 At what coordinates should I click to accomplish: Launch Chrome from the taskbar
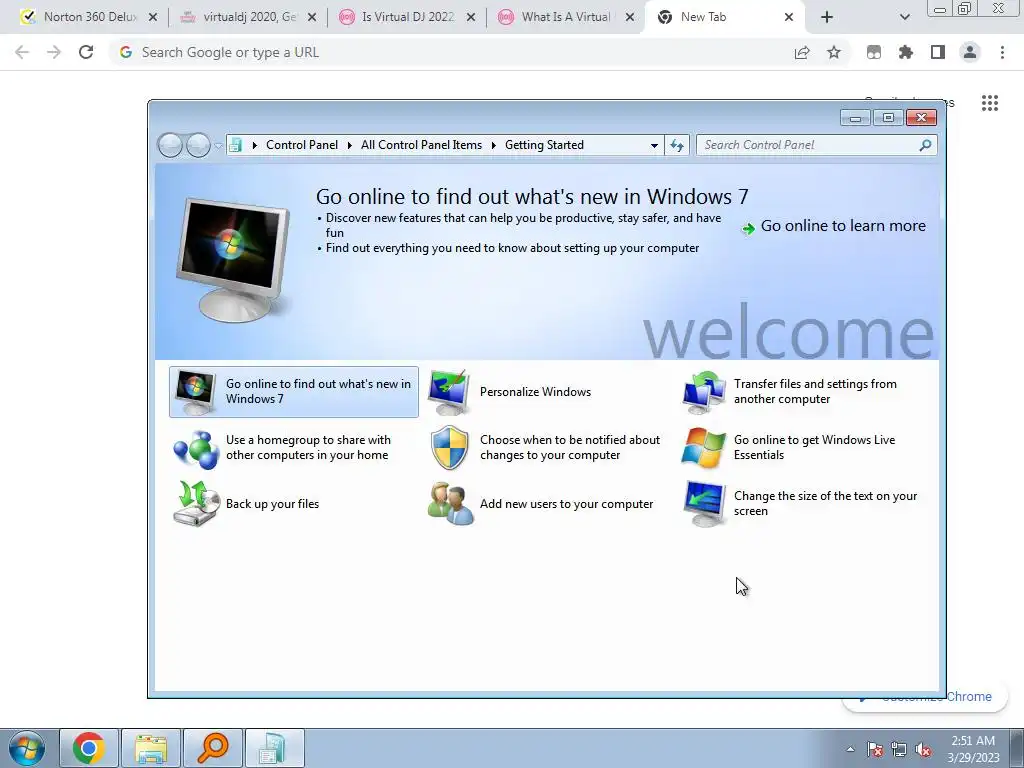89,748
